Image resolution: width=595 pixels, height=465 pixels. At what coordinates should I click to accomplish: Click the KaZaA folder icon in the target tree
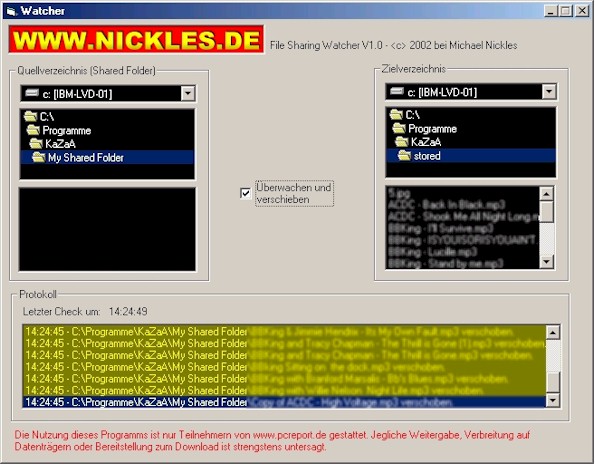[402, 142]
